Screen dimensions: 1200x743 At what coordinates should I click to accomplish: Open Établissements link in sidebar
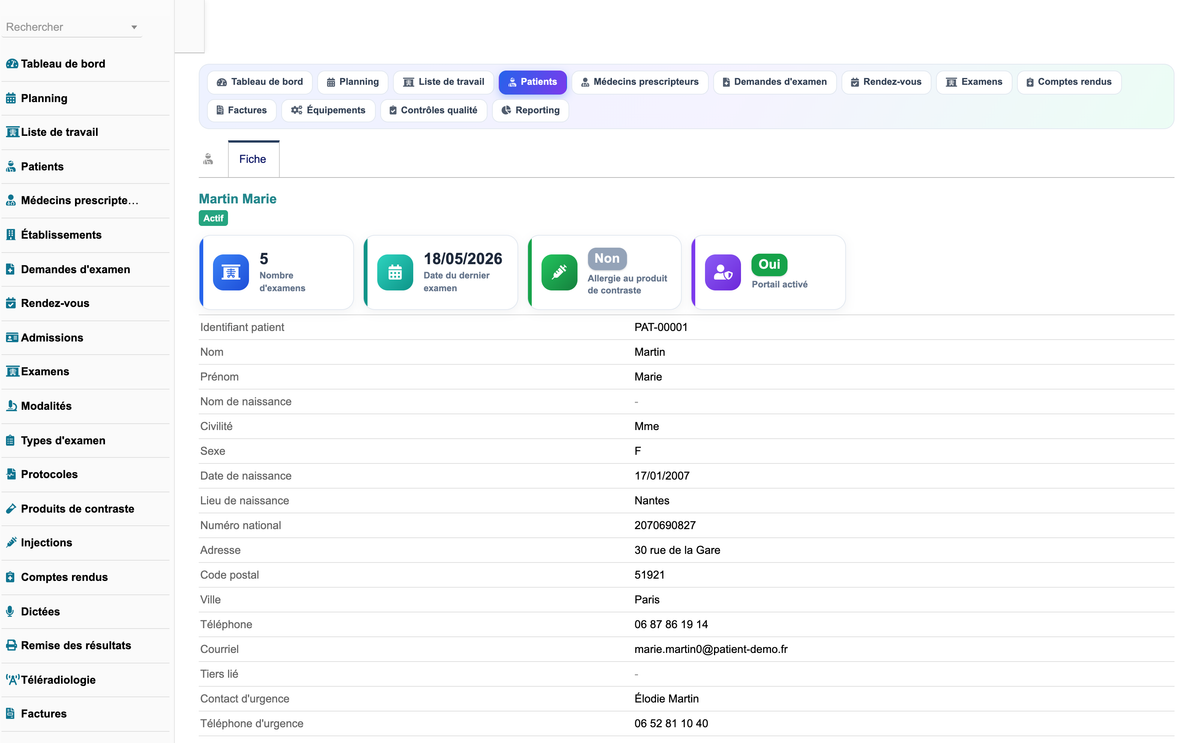[x=61, y=235]
